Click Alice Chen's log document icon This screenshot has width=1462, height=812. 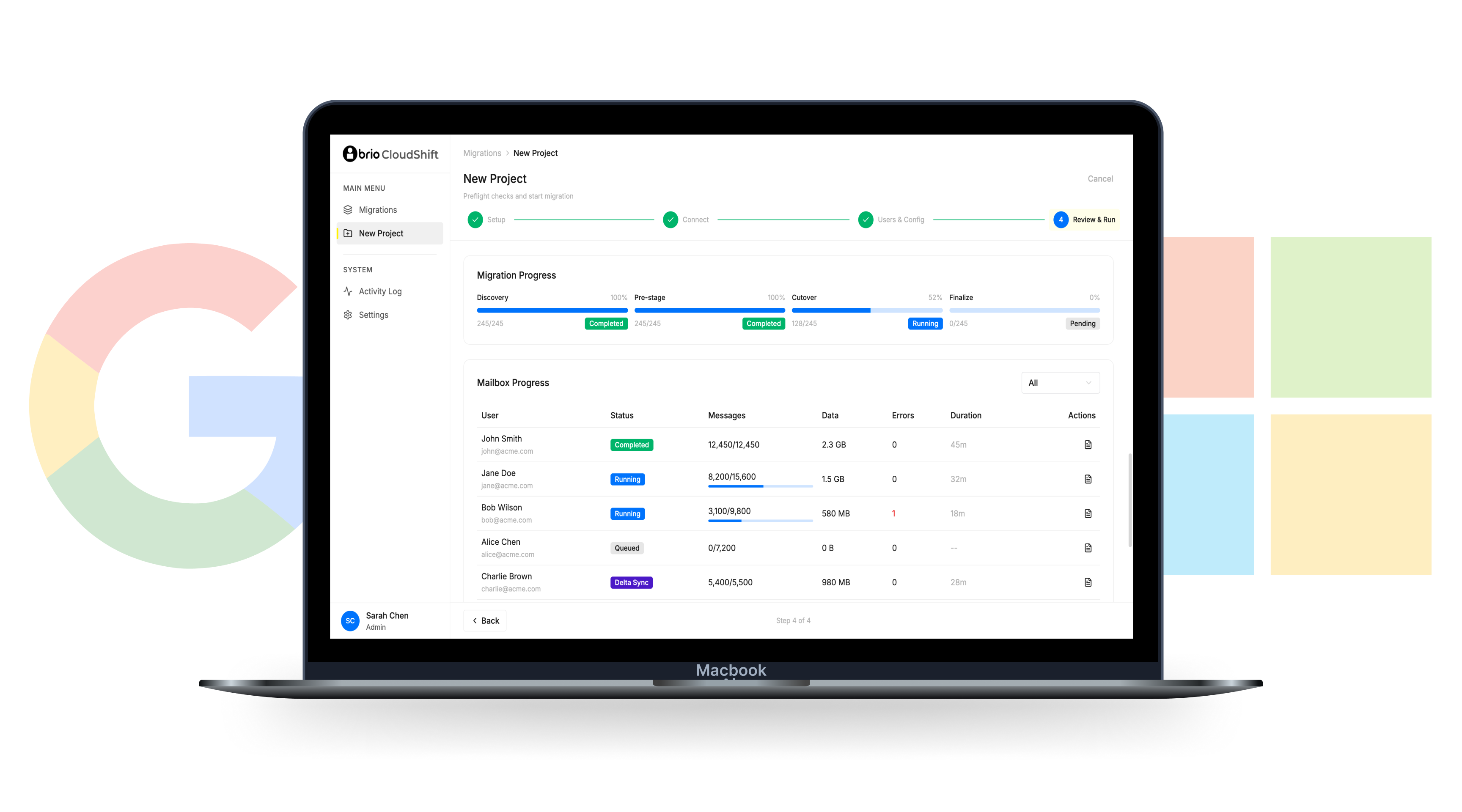[1088, 548]
